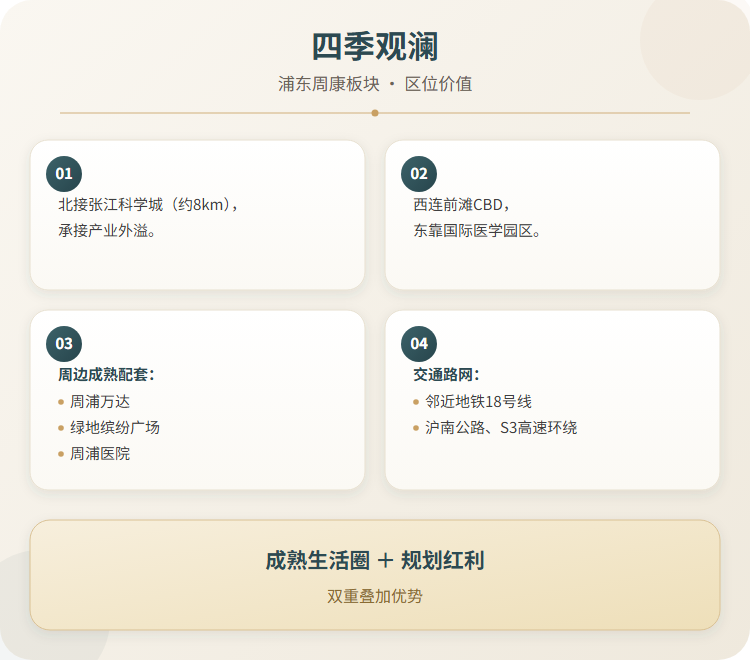Click the 03 number badge
The height and width of the screenshot is (660, 750).
64,344
